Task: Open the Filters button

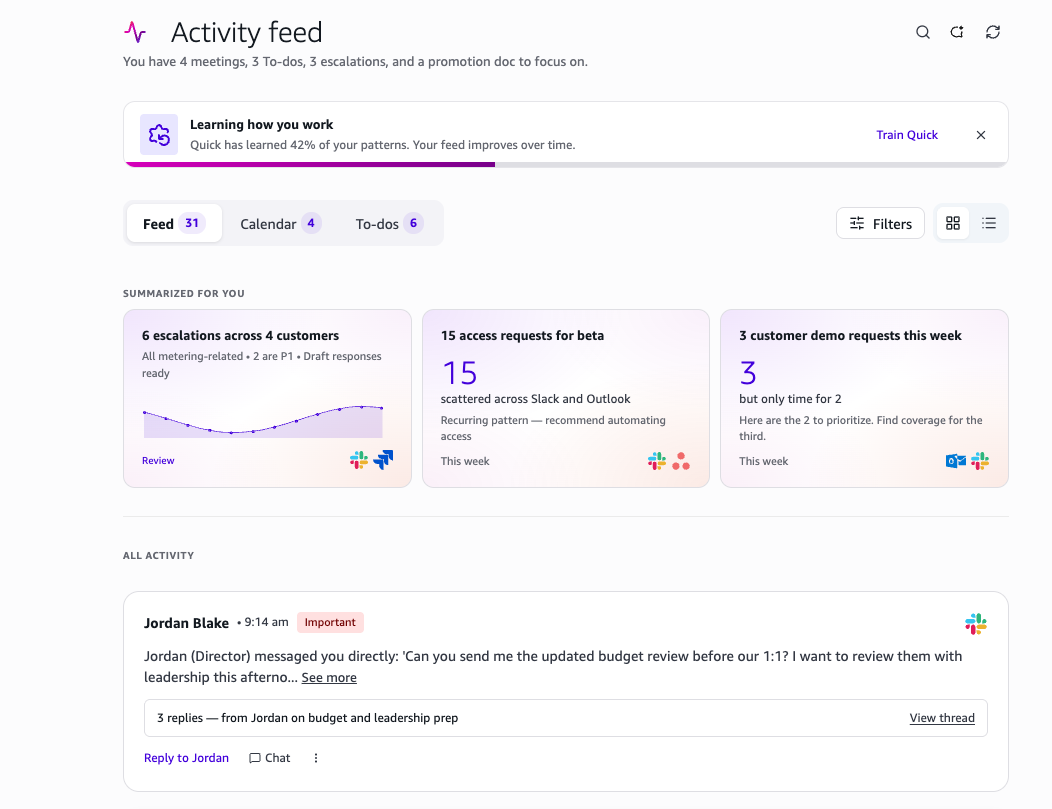Action: pyautogui.click(x=880, y=223)
